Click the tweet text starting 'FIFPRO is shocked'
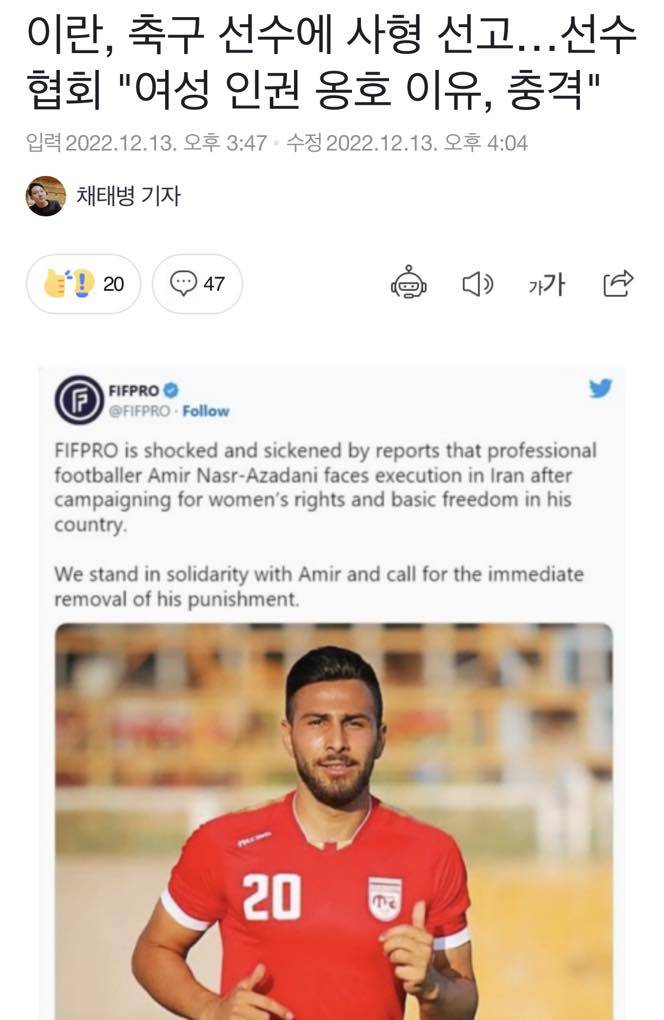The width and height of the screenshot is (664, 1020). (325, 487)
